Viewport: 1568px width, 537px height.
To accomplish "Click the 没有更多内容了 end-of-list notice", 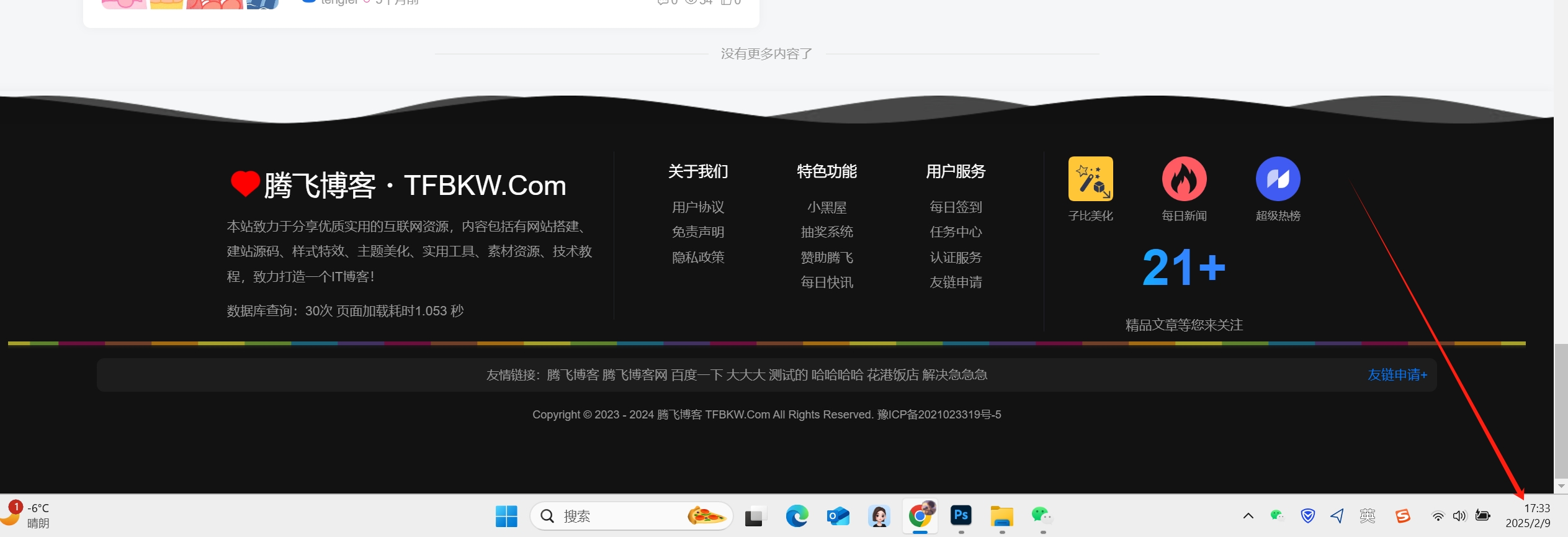I will 766,54.
